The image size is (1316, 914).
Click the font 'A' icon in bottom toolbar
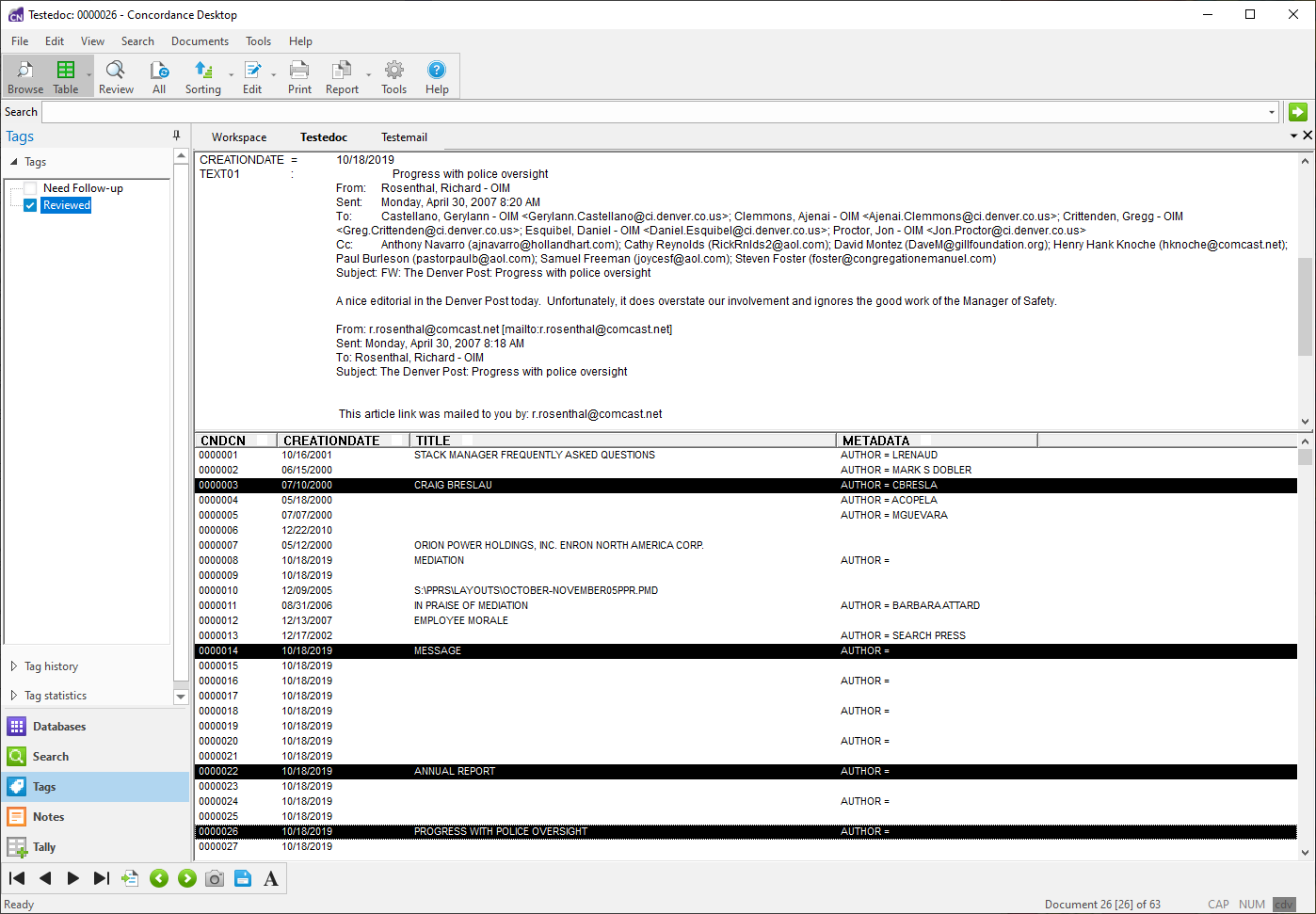(x=271, y=878)
